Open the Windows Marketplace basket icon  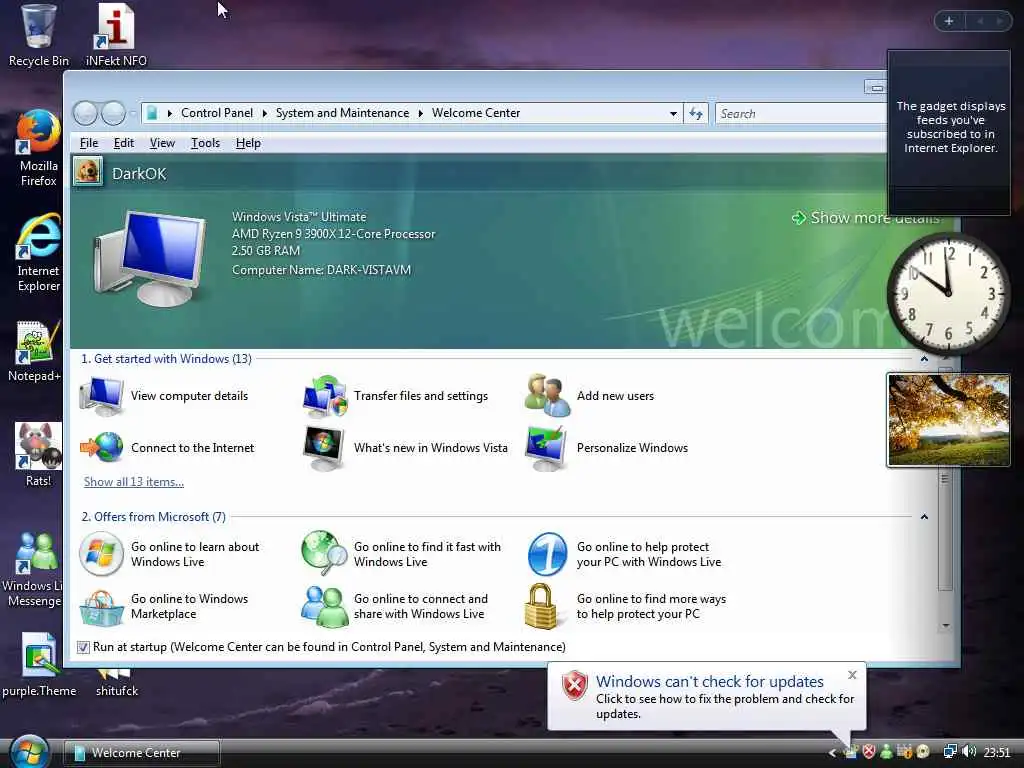point(101,607)
